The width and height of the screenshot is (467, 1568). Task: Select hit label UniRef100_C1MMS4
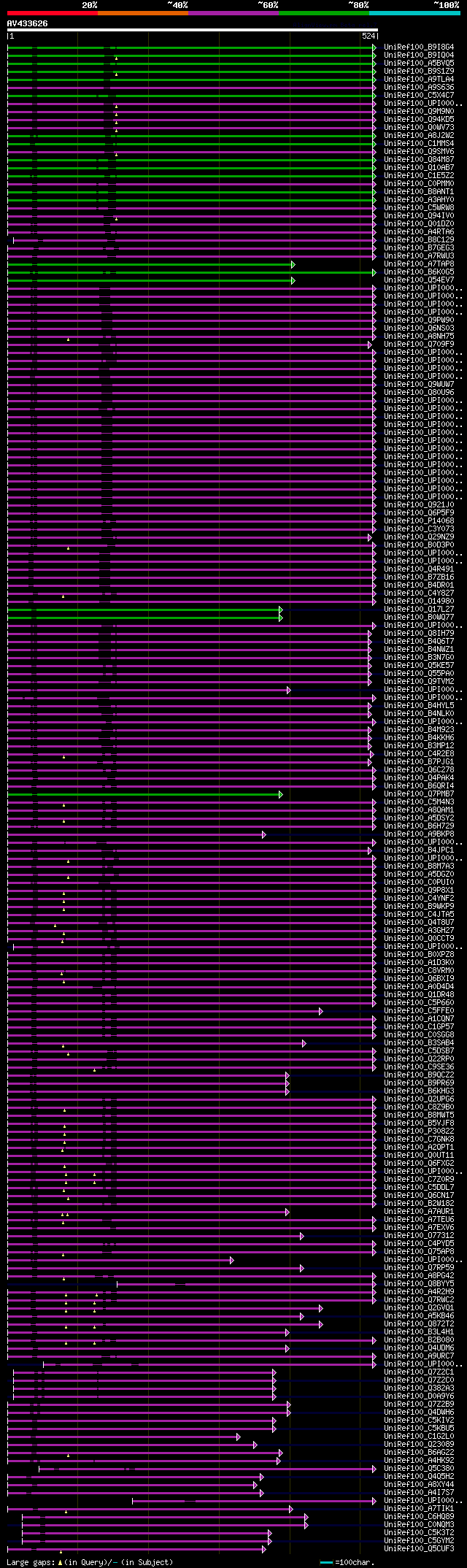pos(419,143)
